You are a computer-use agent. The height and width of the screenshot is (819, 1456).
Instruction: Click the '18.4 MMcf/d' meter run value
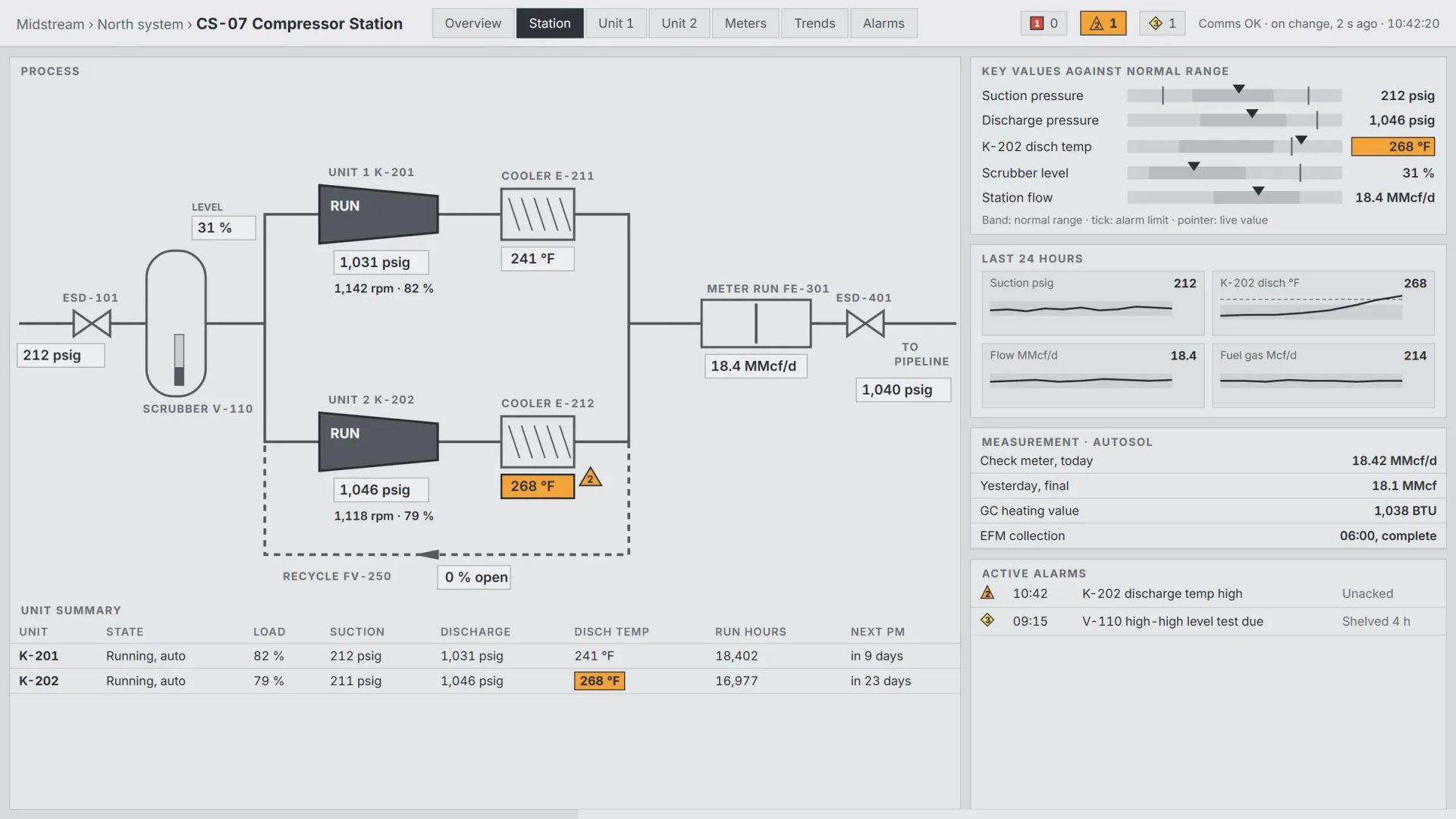pyautogui.click(x=756, y=366)
